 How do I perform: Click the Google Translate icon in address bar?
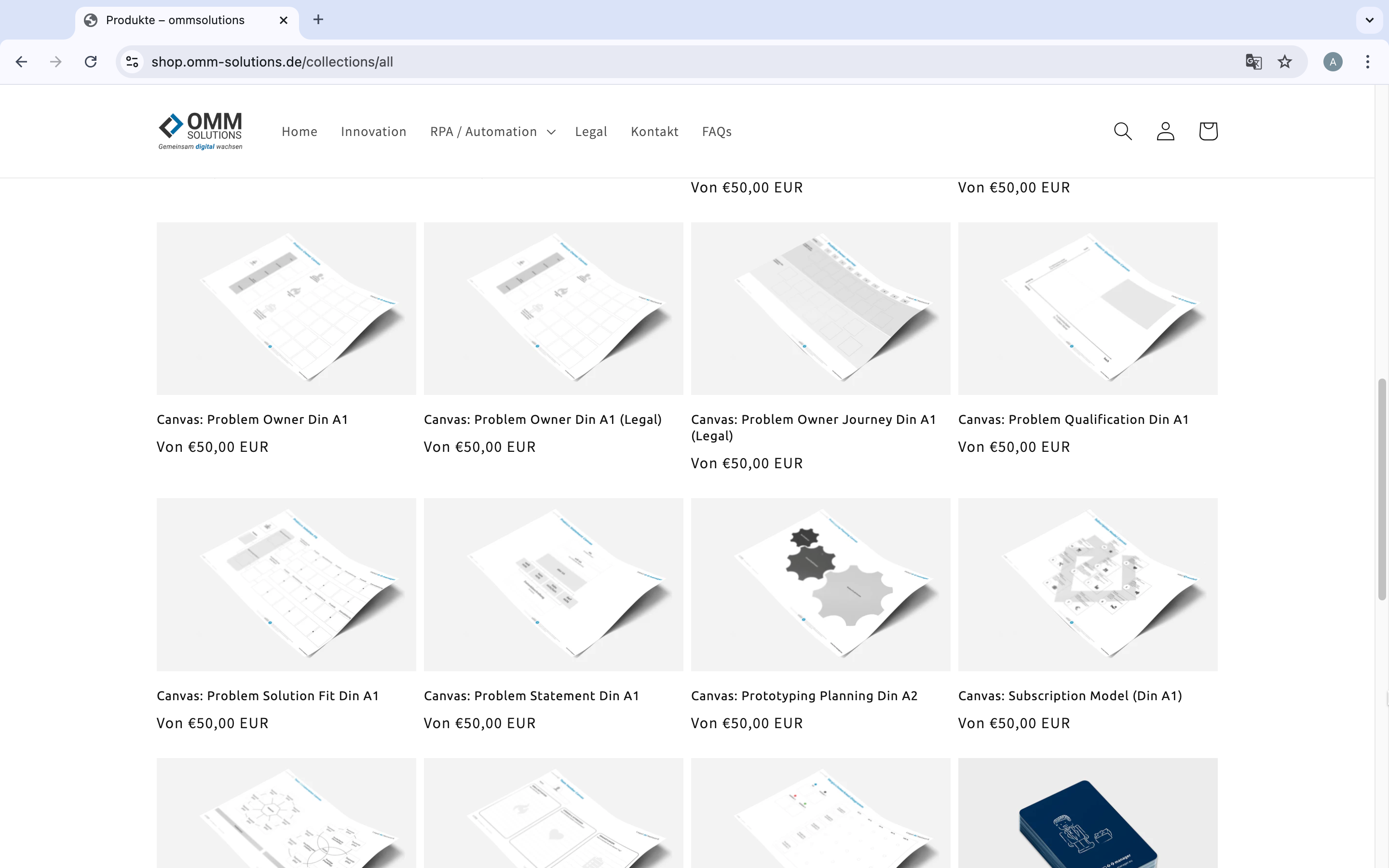(x=1253, y=62)
